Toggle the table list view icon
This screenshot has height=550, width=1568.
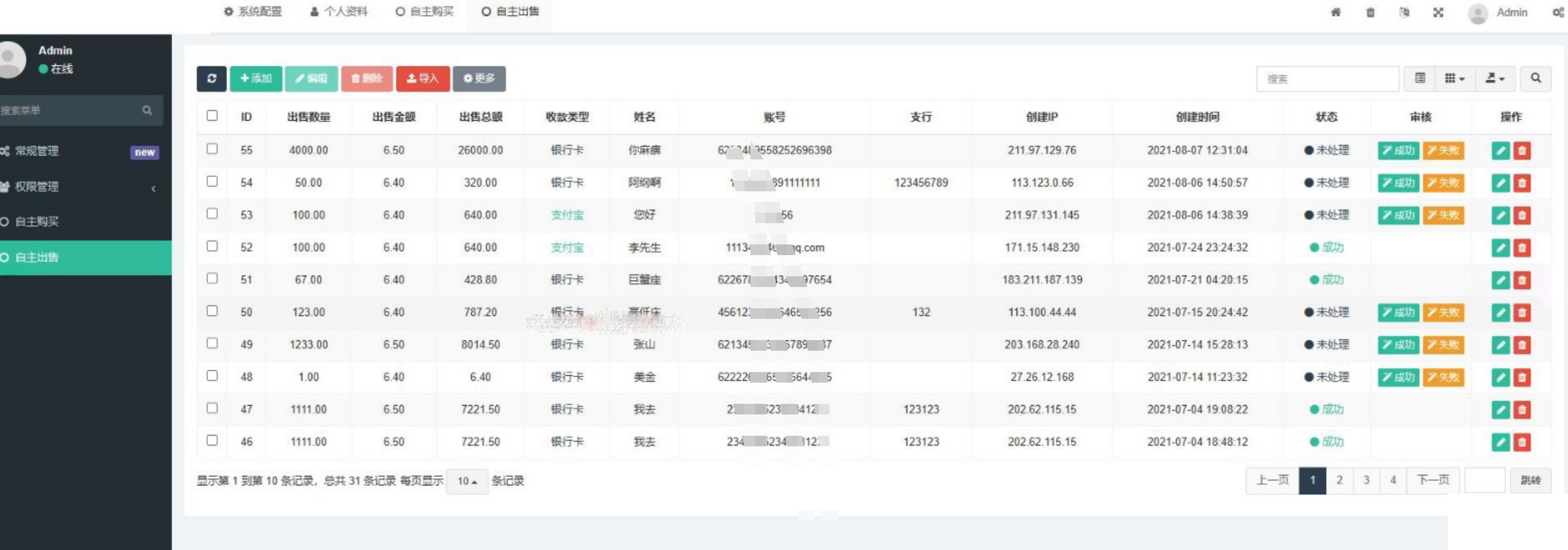click(x=1420, y=78)
